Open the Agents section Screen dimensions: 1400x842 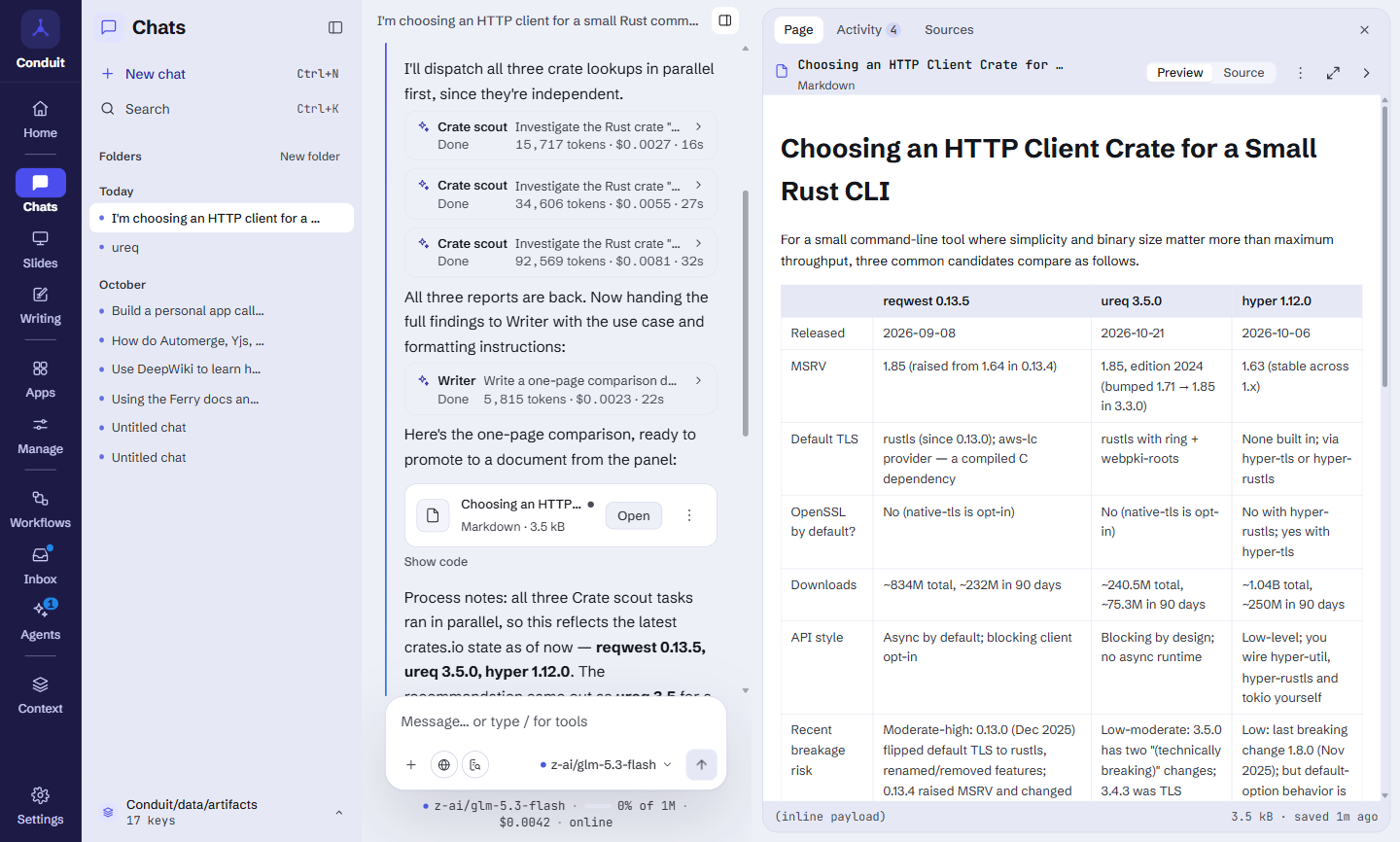pyautogui.click(x=40, y=621)
